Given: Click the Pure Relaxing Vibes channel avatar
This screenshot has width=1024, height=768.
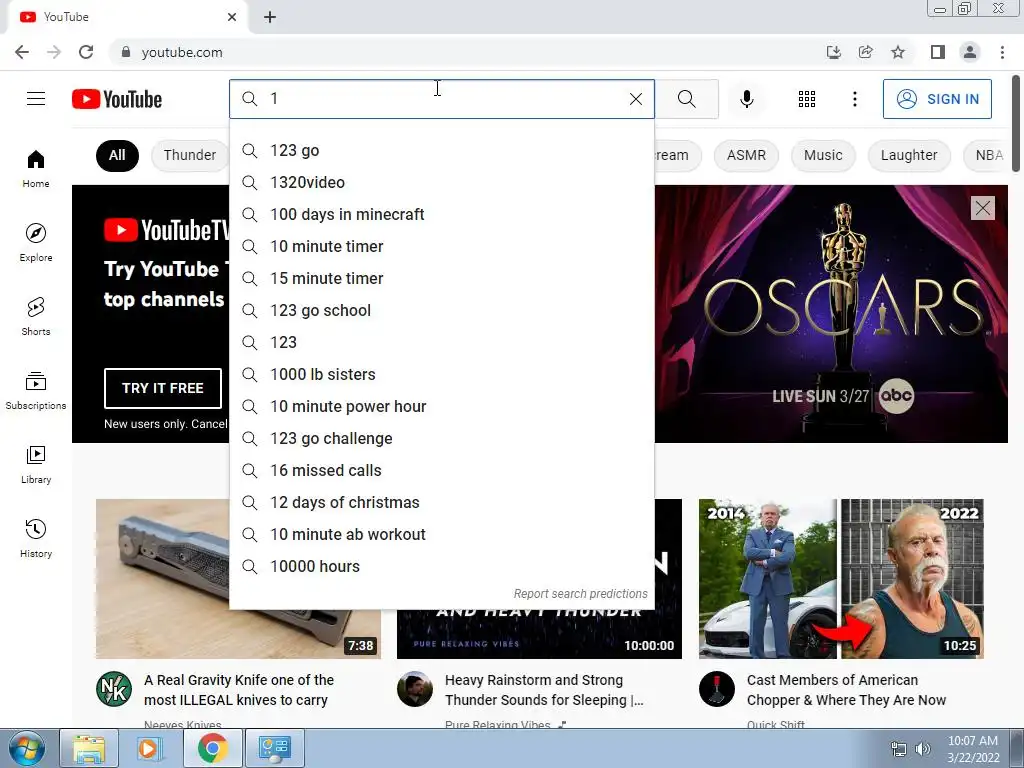Looking at the screenshot, I should [x=415, y=689].
